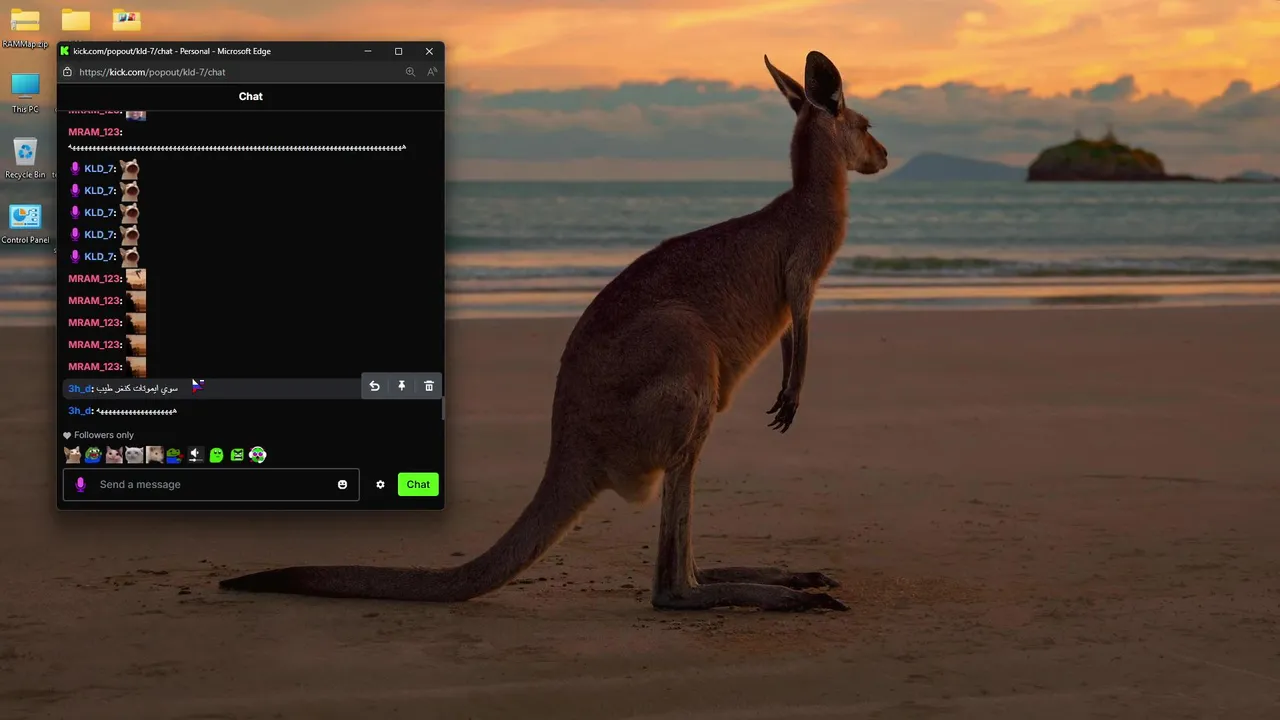Insert the pepe clown quick emote
1280x720 pixels.
pyautogui.click(x=93, y=455)
